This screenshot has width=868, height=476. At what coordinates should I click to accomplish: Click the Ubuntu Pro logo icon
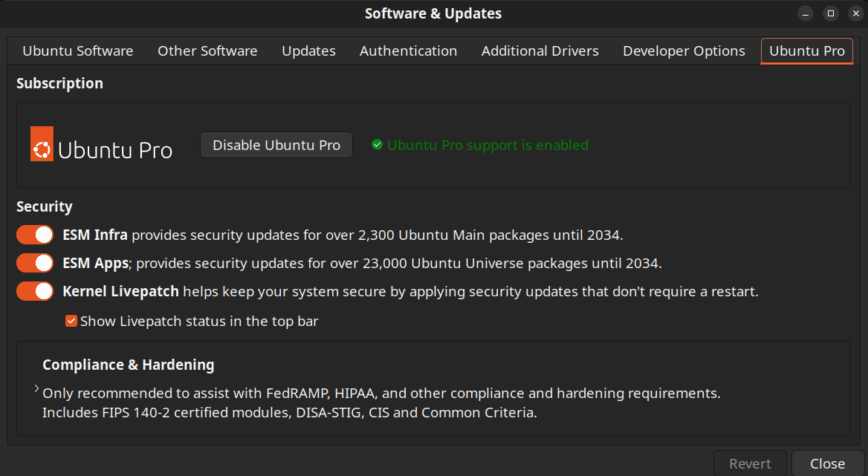[42, 146]
